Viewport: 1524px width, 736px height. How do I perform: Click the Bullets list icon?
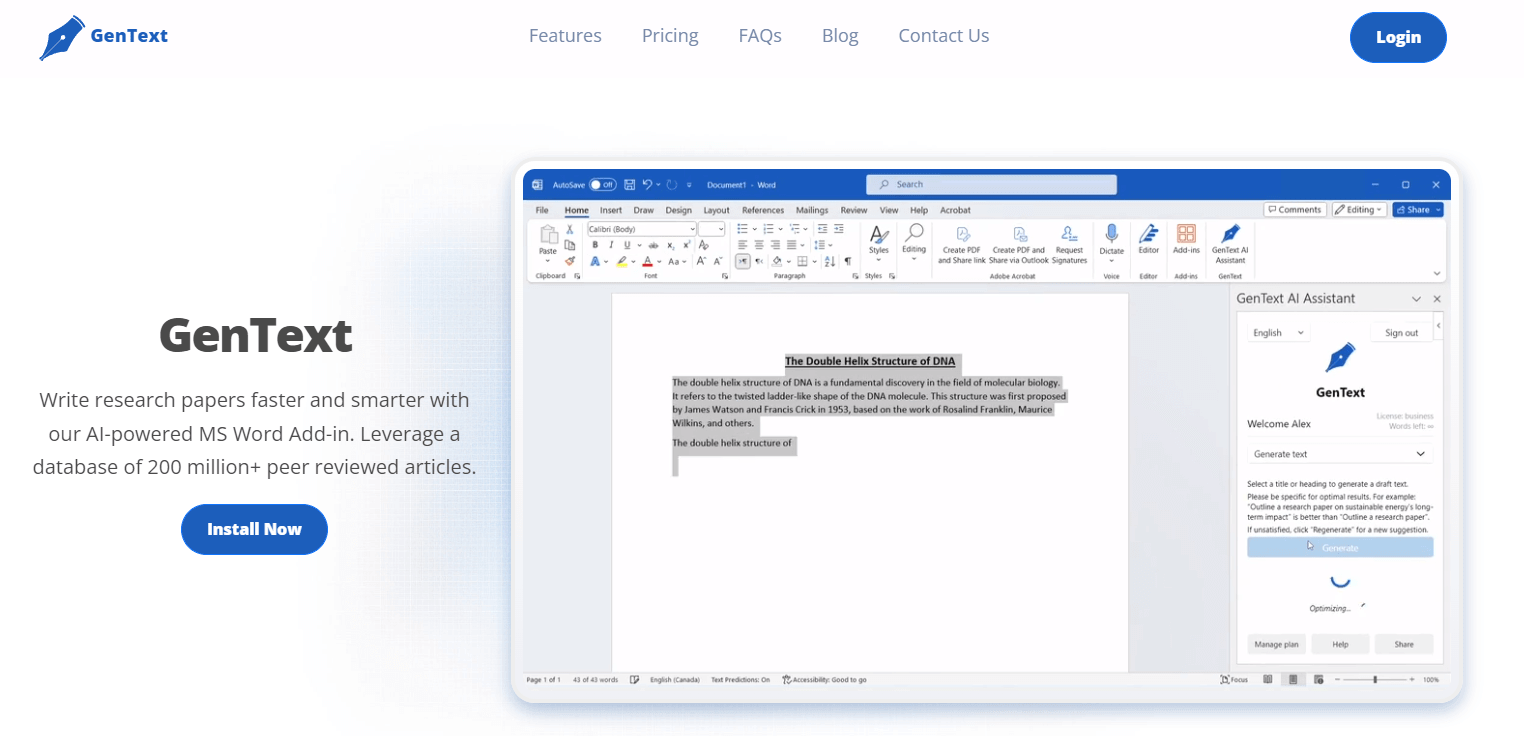click(742, 229)
